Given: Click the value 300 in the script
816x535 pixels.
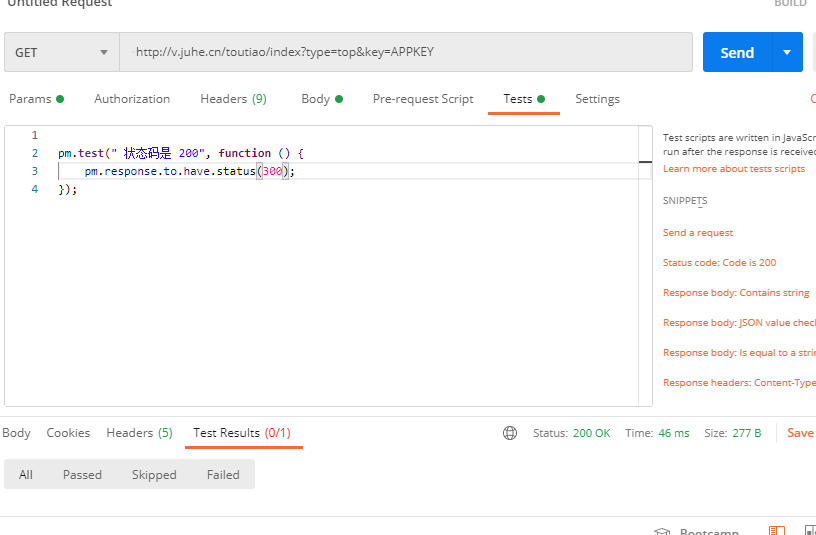Looking at the screenshot, I should point(272,171).
